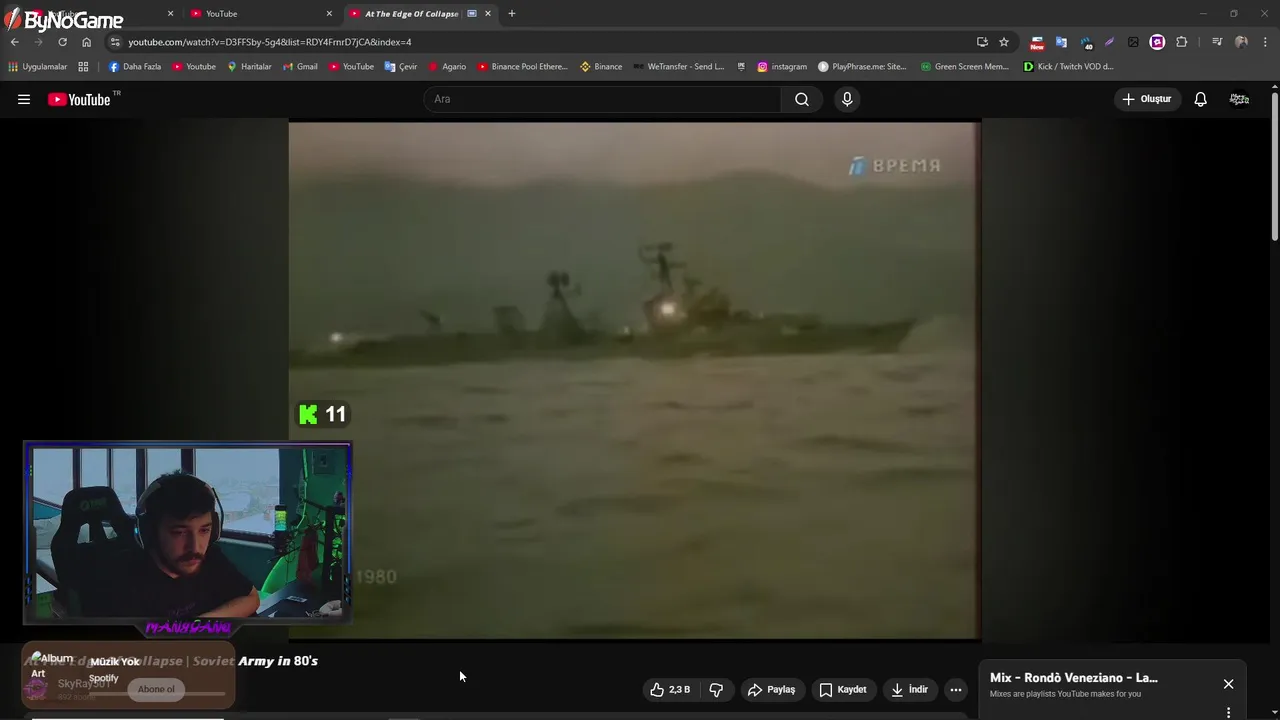Open the YouTube account avatar menu
1280x720 pixels.
(1239, 99)
